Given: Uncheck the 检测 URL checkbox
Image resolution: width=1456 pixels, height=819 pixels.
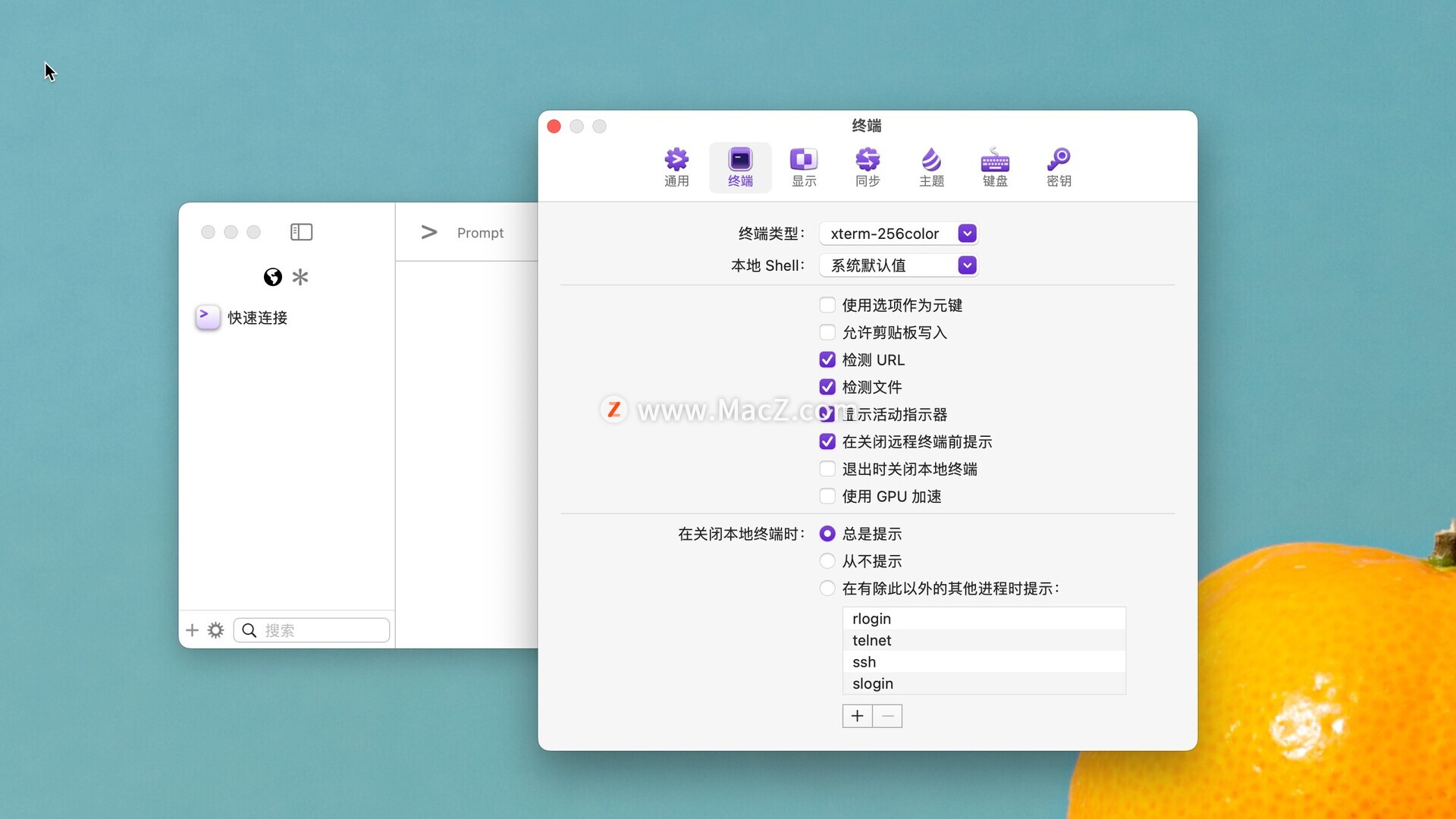Looking at the screenshot, I should (x=827, y=360).
